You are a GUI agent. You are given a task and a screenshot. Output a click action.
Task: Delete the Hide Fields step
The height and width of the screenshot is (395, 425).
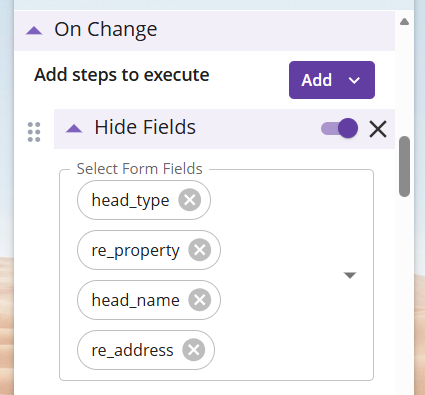378,129
